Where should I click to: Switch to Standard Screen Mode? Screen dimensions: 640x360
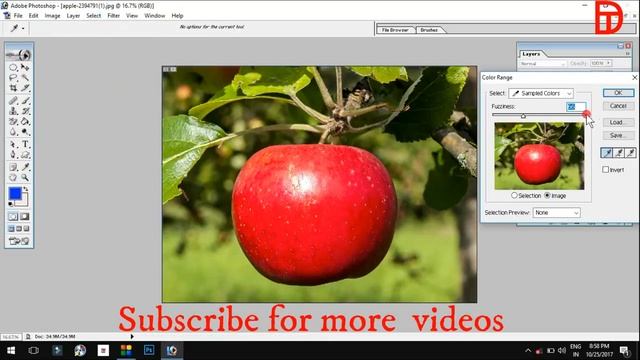point(11,229)
